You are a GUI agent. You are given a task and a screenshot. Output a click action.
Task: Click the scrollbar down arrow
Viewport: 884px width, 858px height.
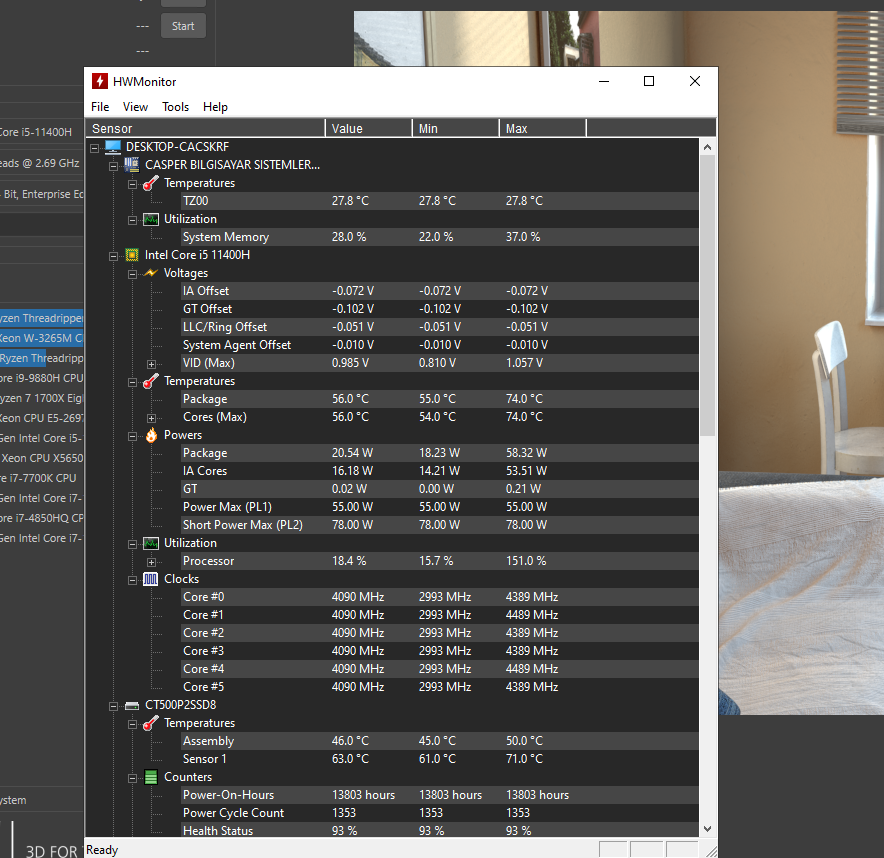(708, 829)
